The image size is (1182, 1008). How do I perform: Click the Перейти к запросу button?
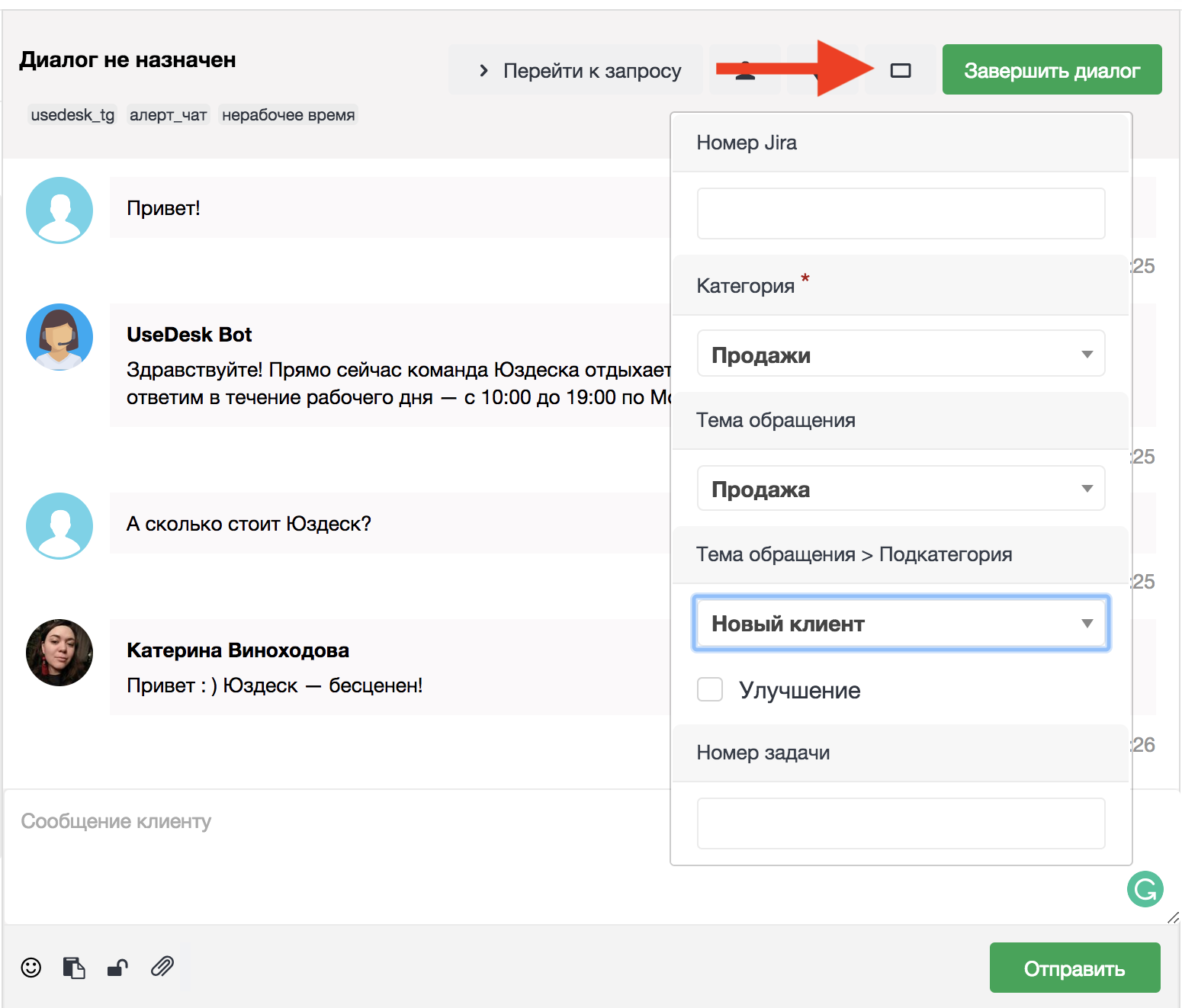[x=576, y=70]
